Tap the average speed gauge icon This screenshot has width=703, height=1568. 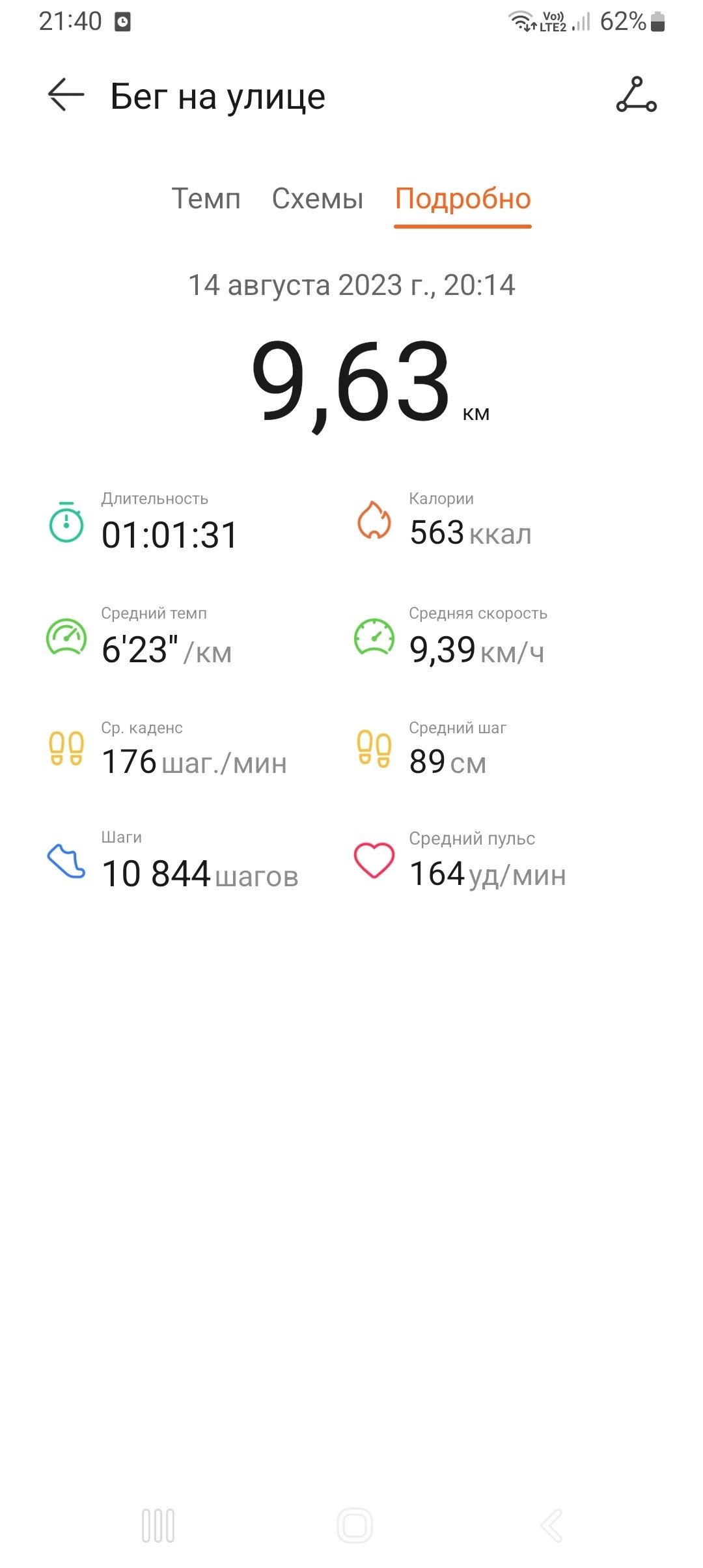(x=374, y=636)
